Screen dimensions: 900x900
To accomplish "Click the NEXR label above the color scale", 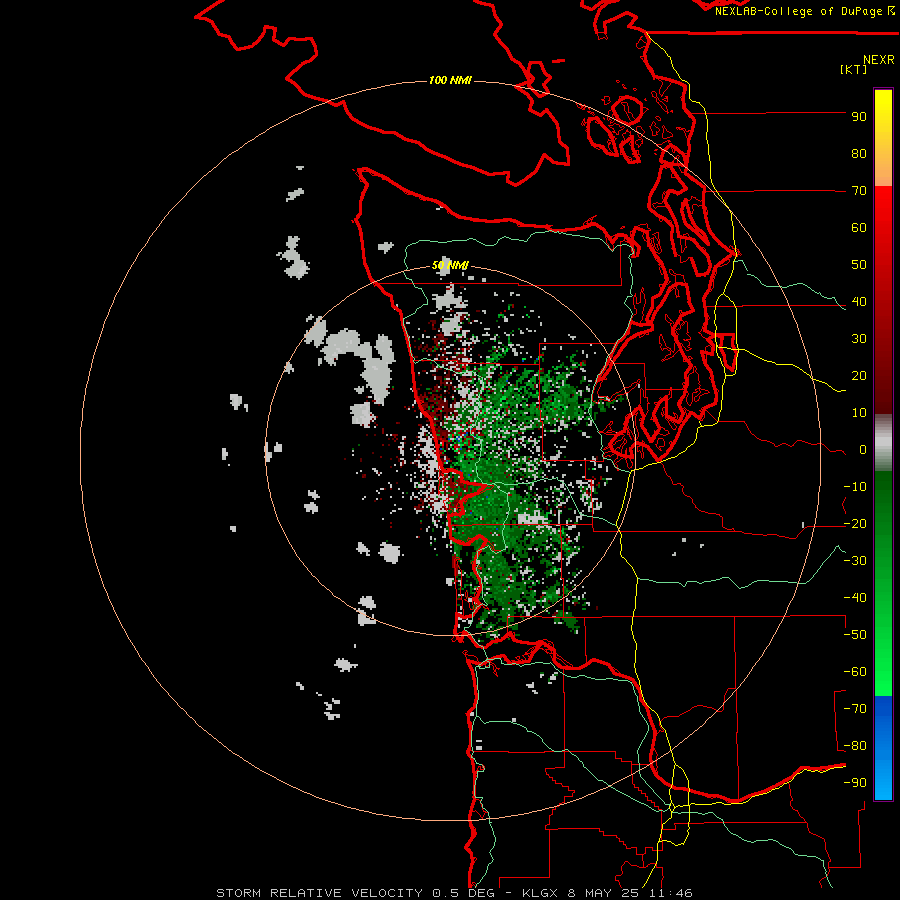I will point(878,60).
